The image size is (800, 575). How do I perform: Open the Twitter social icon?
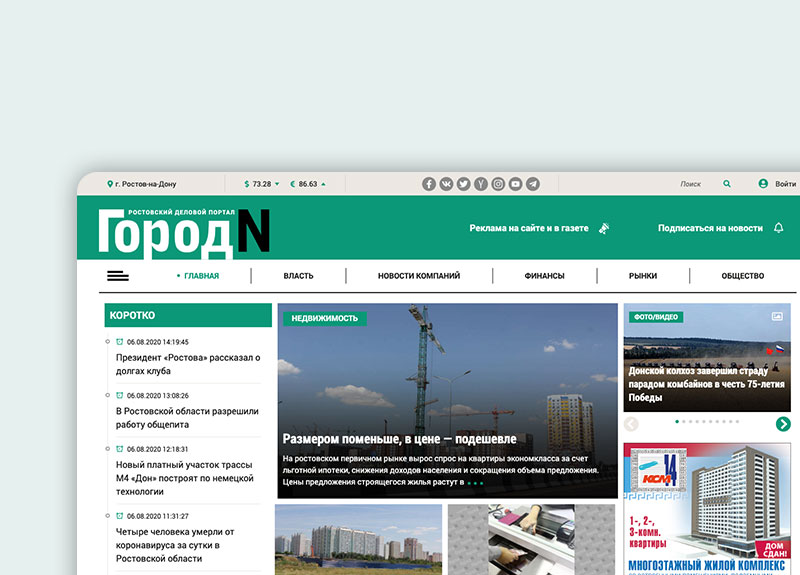pos(464,184)
